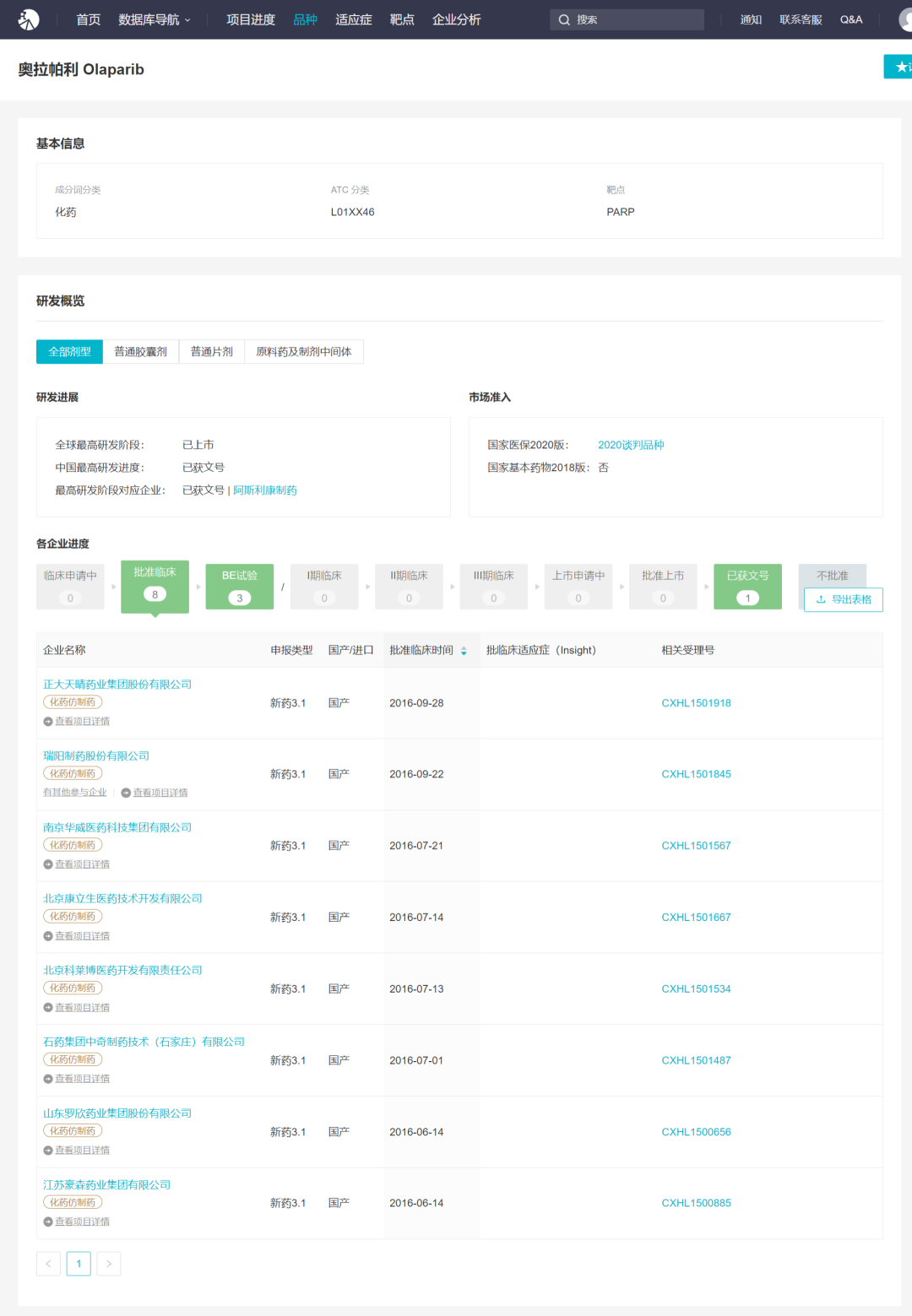Select the 上市申请中 progress stage
Screen dimensions: 912x1316
pyautogui.click(x=578, y=587)
